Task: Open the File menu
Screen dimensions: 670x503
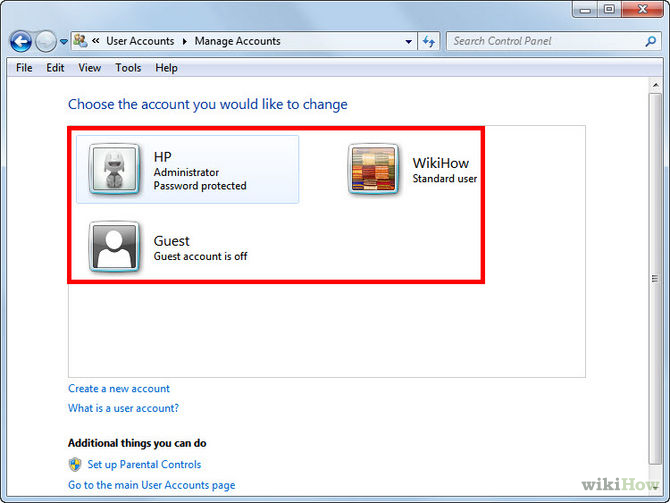Action: coord(24,68)
